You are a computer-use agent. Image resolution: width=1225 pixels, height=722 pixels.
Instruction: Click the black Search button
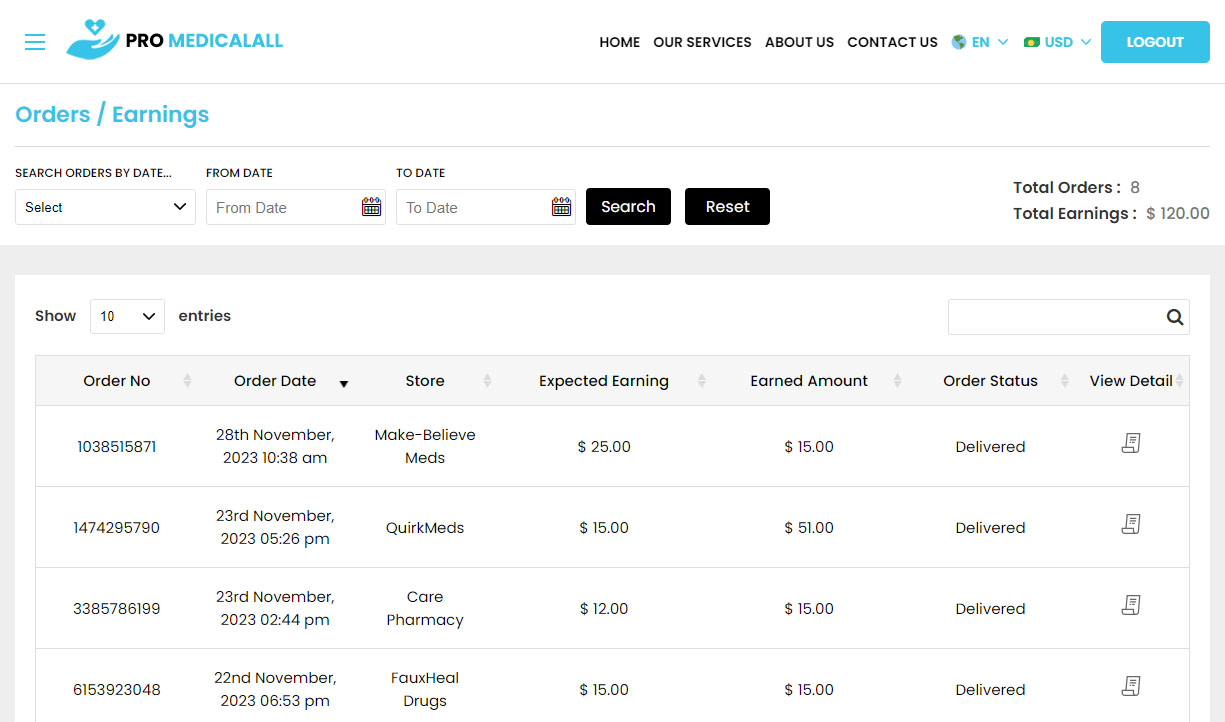(x=628, y=207)
